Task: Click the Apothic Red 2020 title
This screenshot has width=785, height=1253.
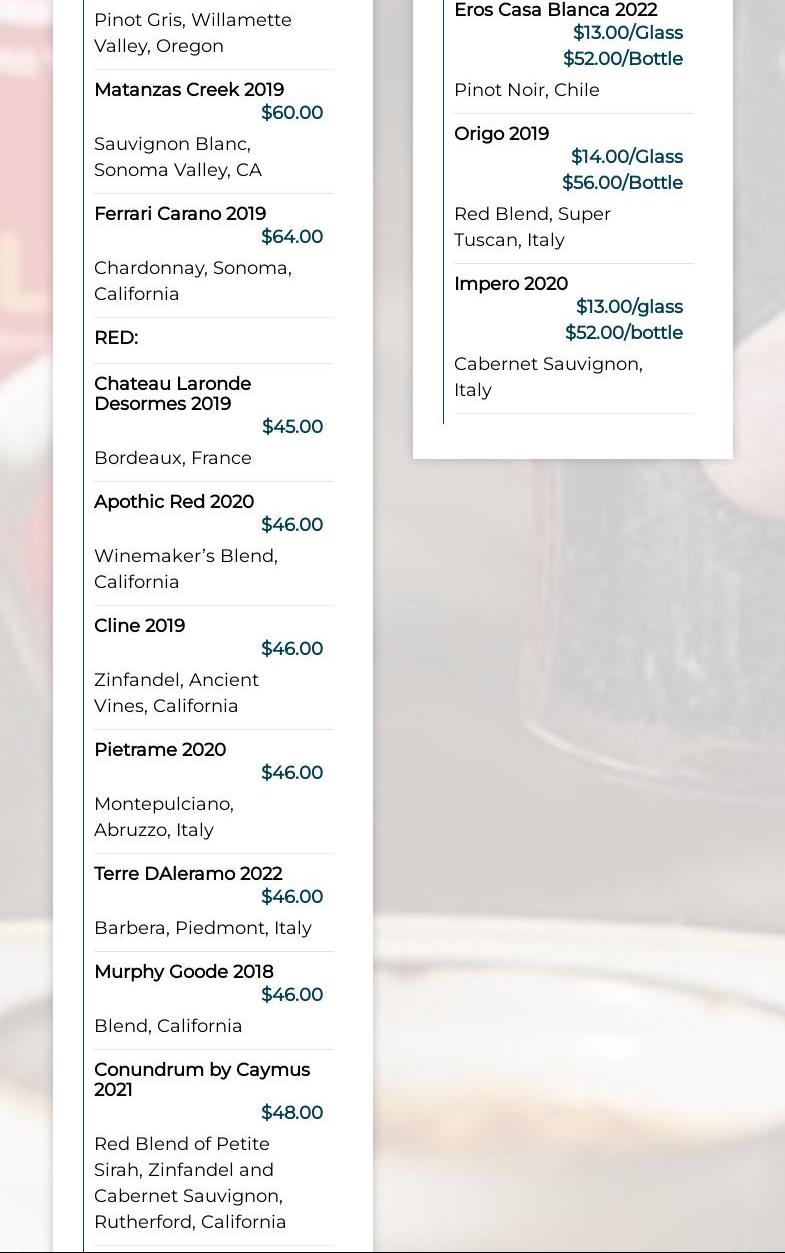Action: pyautogui.click(x=174, y=502)
